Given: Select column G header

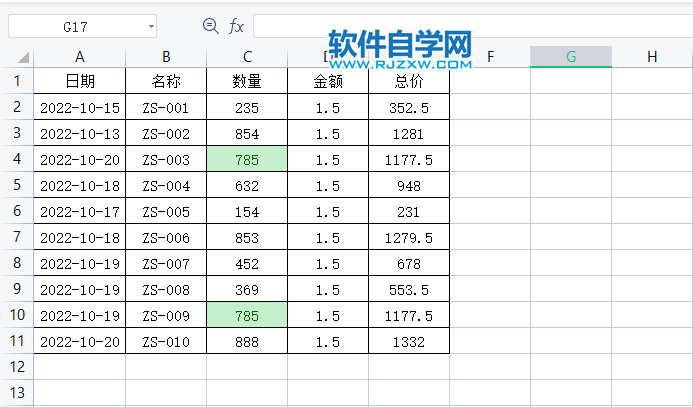Looking at the screenshot, I should tap(570, 57).
